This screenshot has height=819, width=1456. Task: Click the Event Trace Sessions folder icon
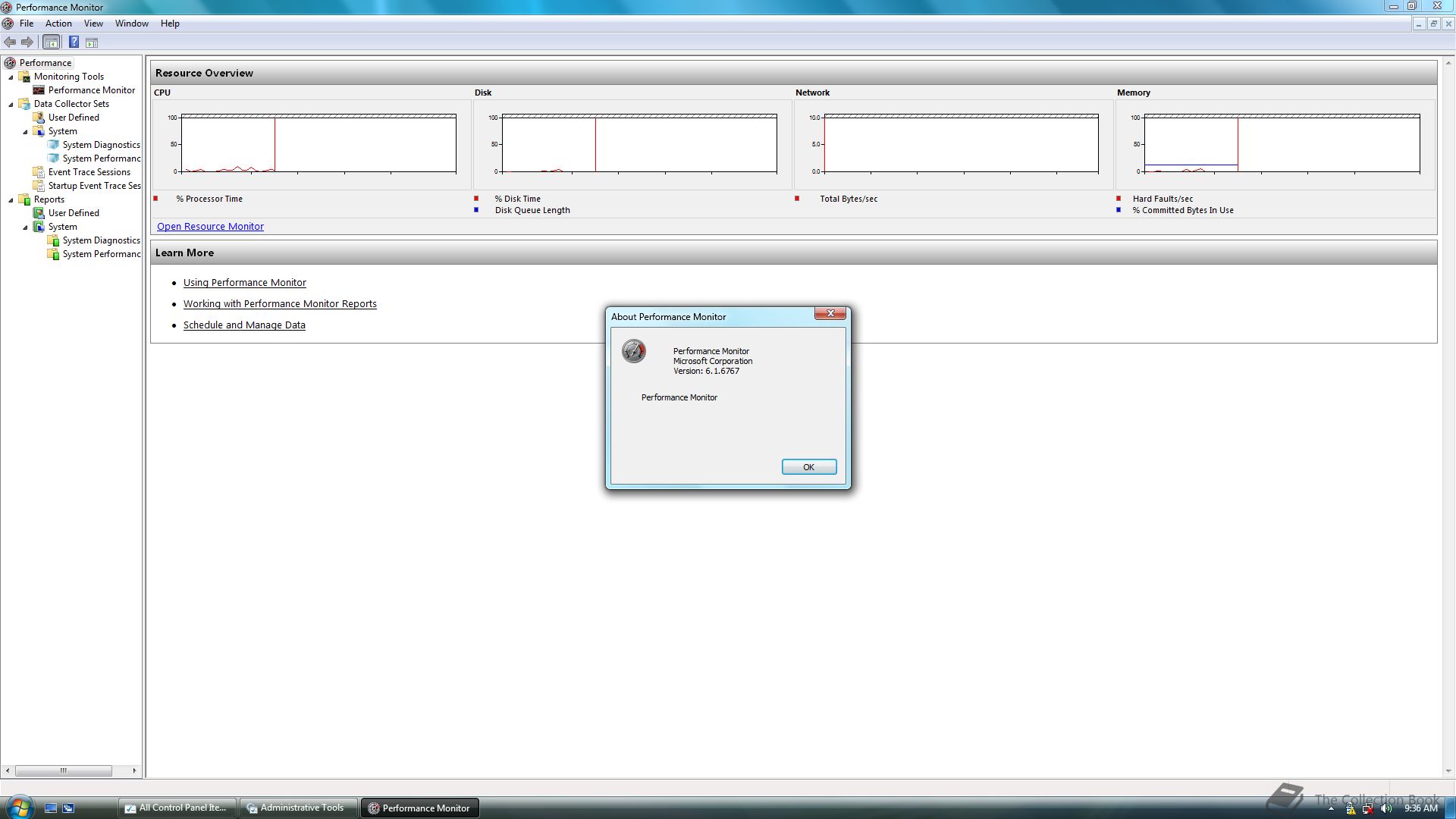pyautogui.click(x=39, y=172)
